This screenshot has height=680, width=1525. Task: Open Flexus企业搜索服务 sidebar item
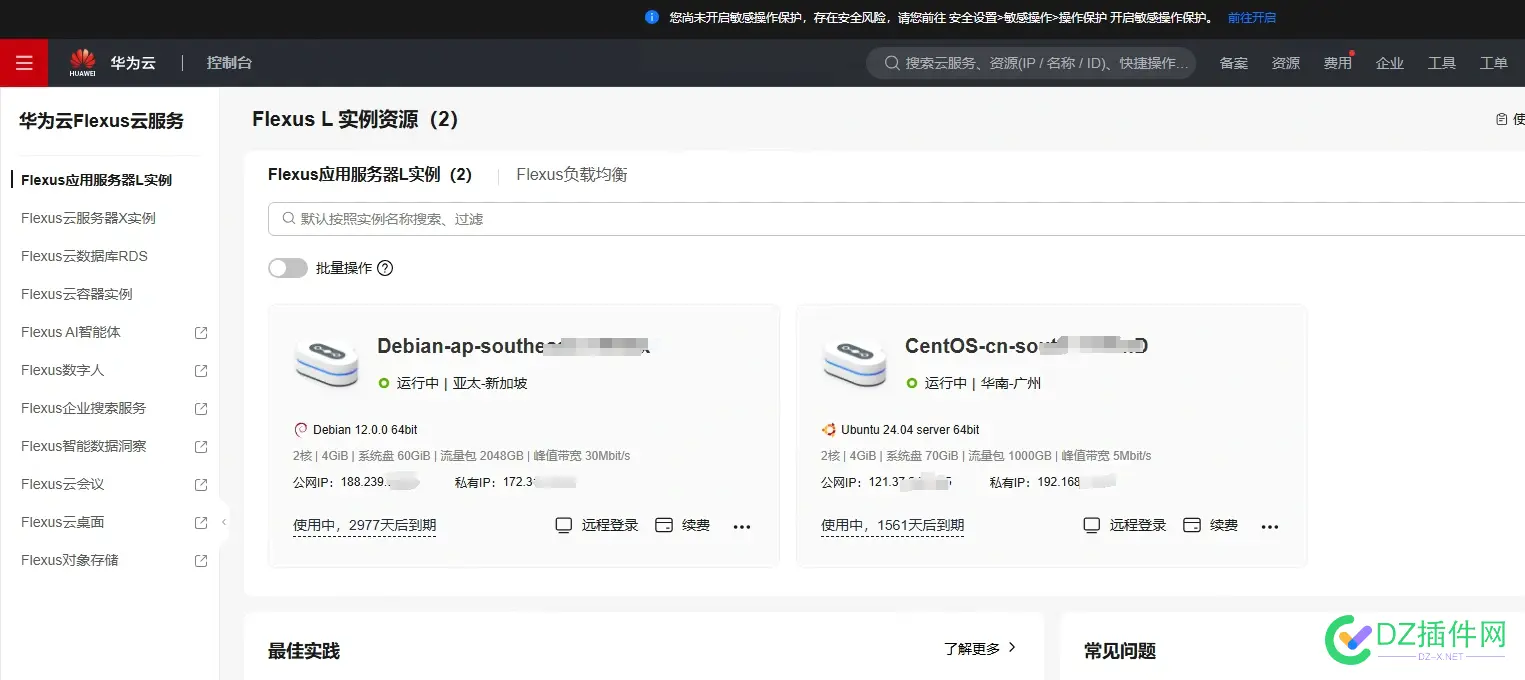[x=84, y=408]
